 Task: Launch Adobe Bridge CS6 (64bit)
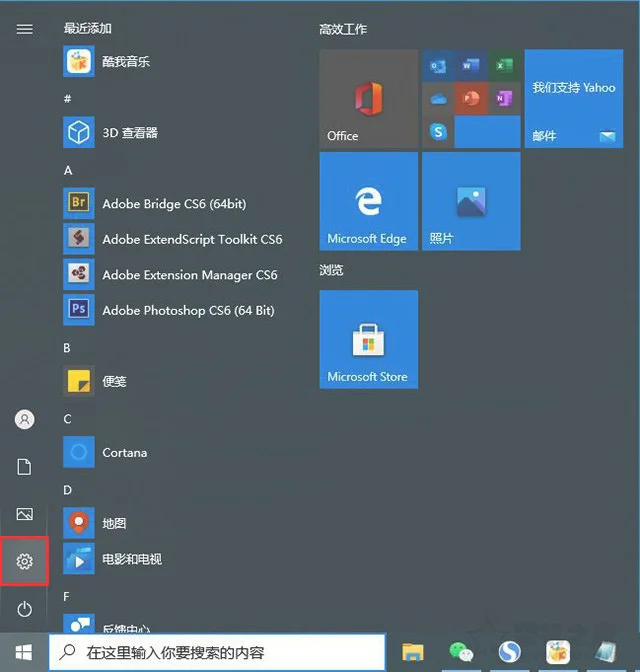click(155, 204)
